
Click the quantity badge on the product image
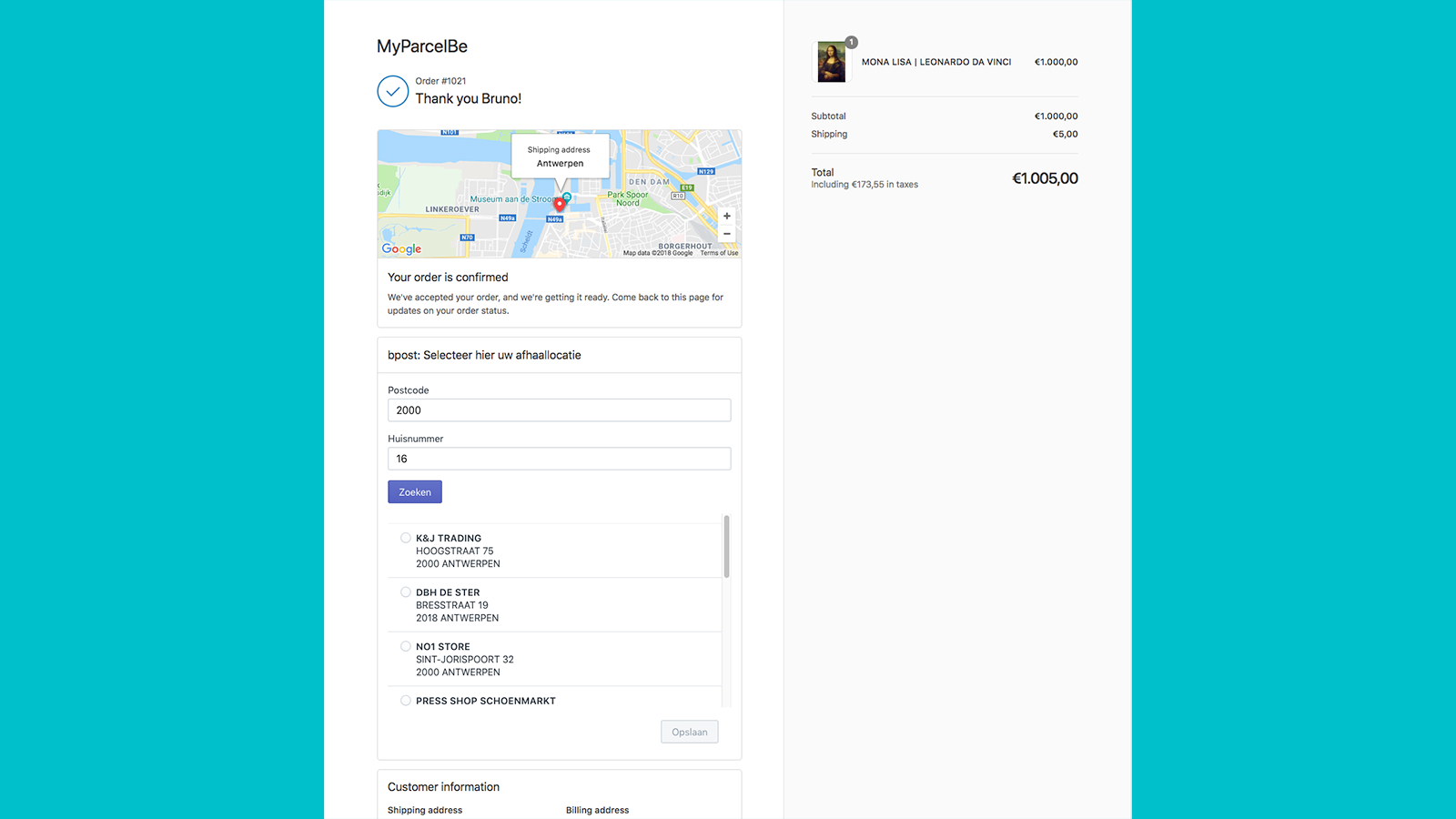point(851,42)
